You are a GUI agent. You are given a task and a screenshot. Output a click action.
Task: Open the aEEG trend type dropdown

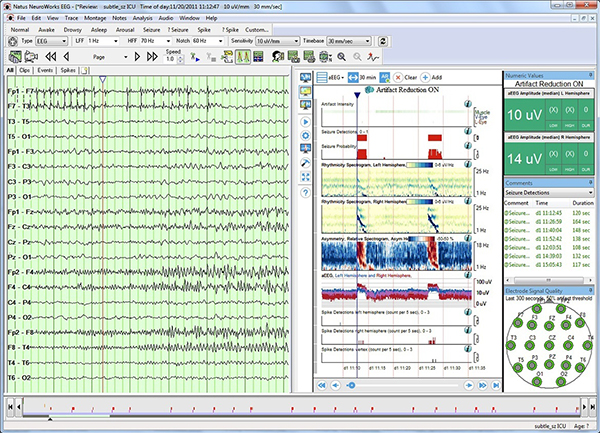point(336,77)
